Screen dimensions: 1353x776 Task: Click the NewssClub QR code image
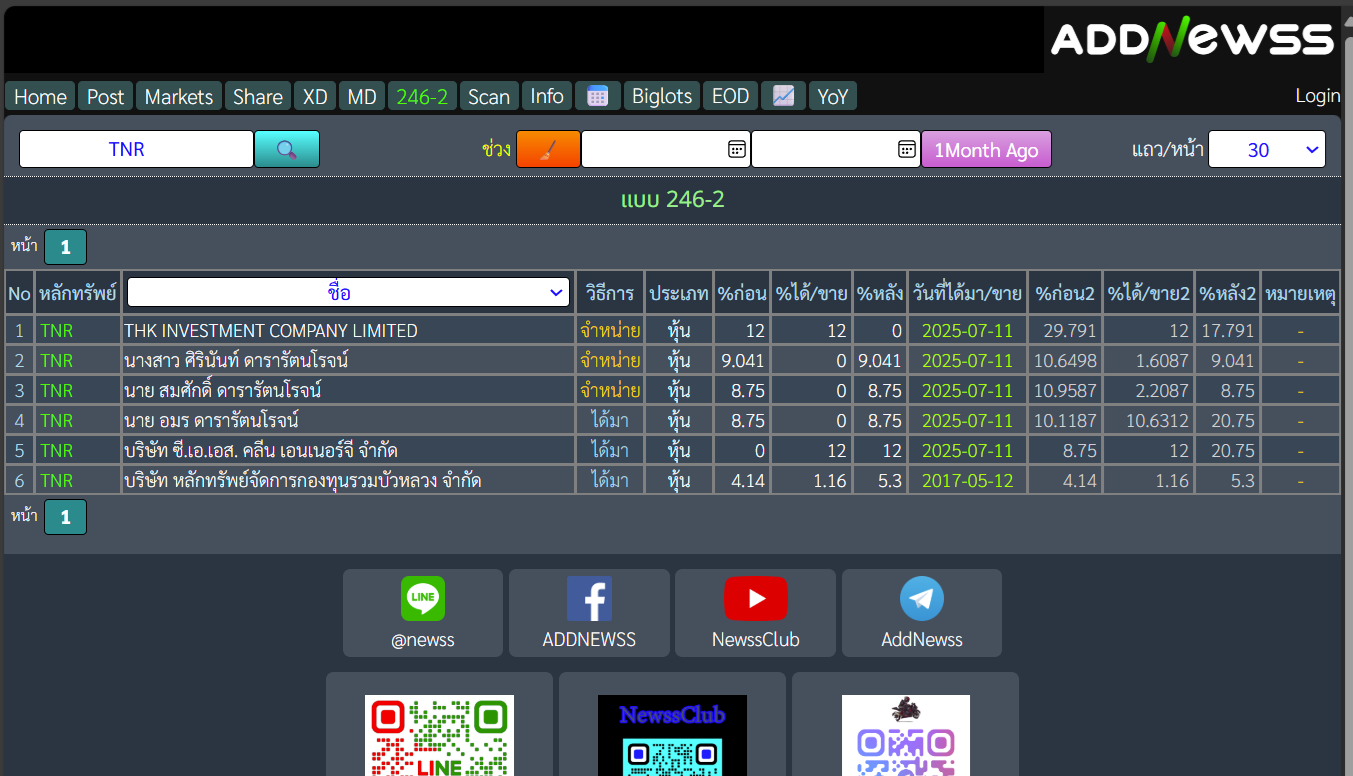672,735
